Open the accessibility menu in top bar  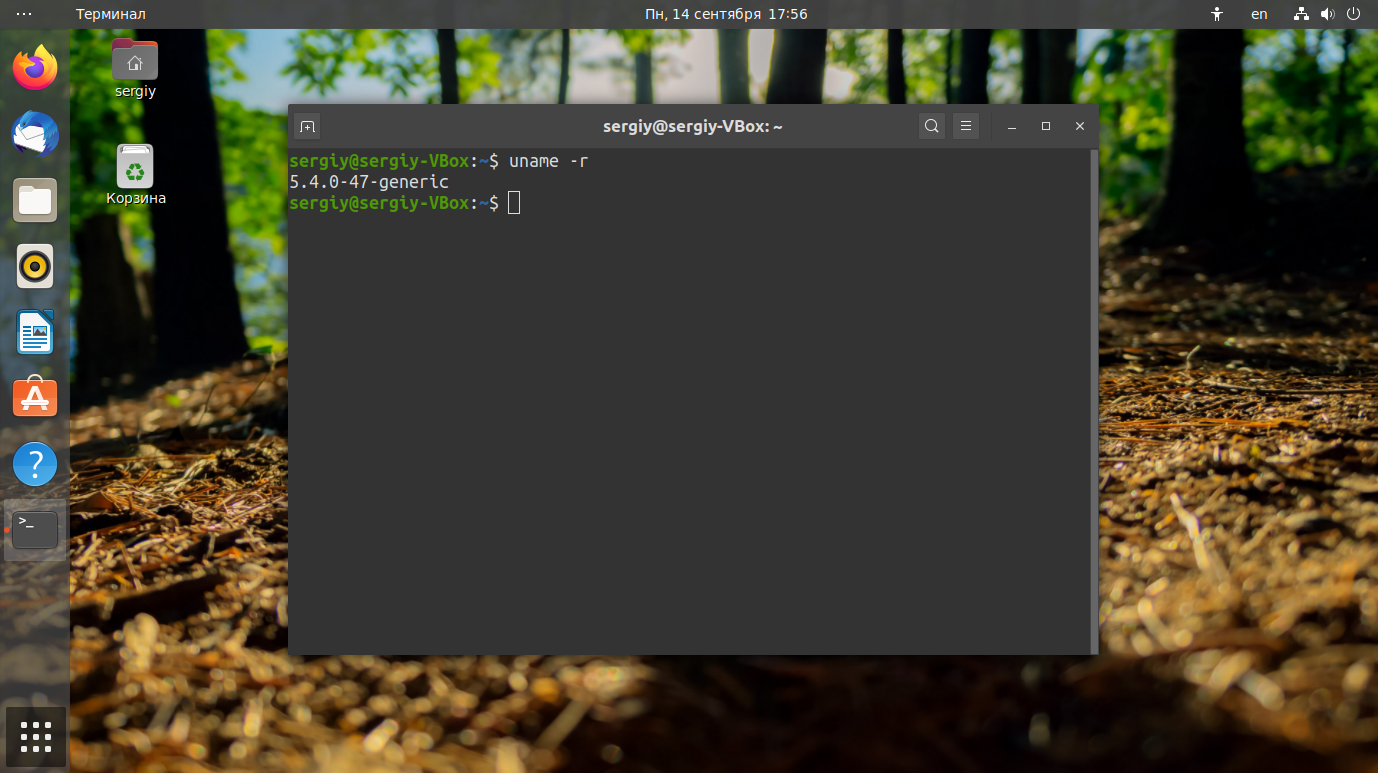(x=1217, y=14)
